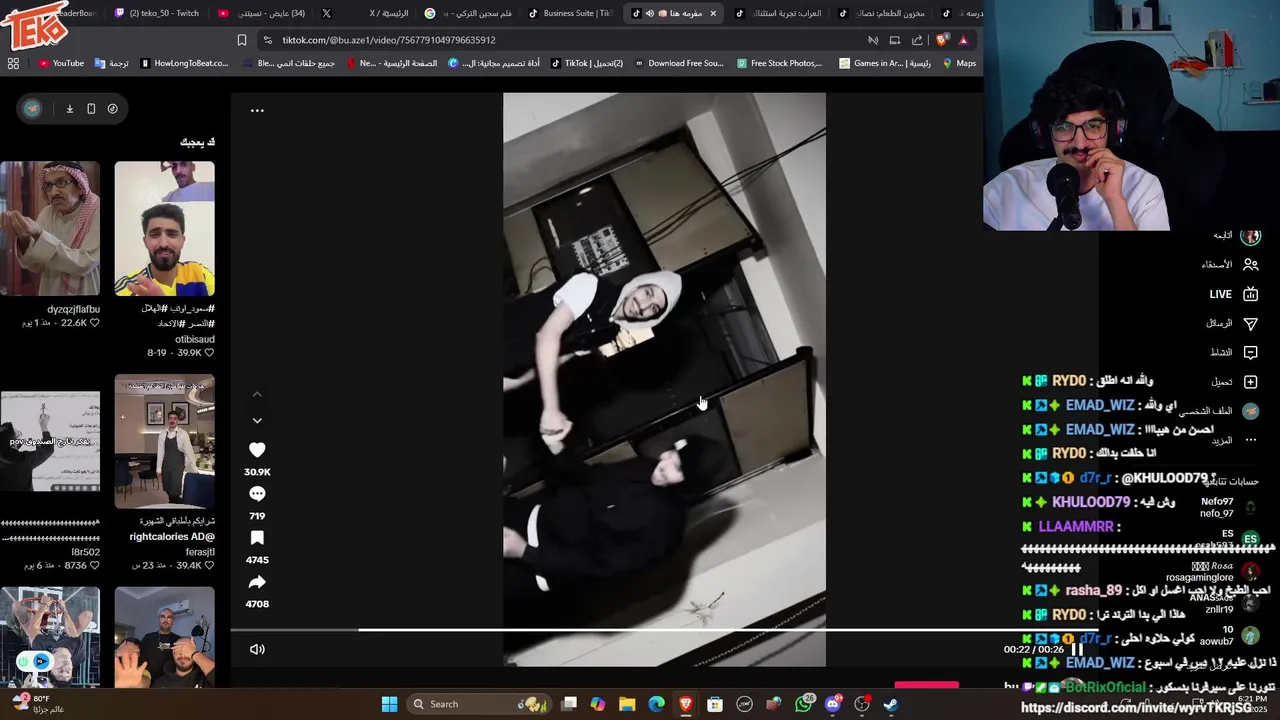This screenshot has height=720, width=1280.
Task: Click the share page icon in address bar
Action: (917, 40)
